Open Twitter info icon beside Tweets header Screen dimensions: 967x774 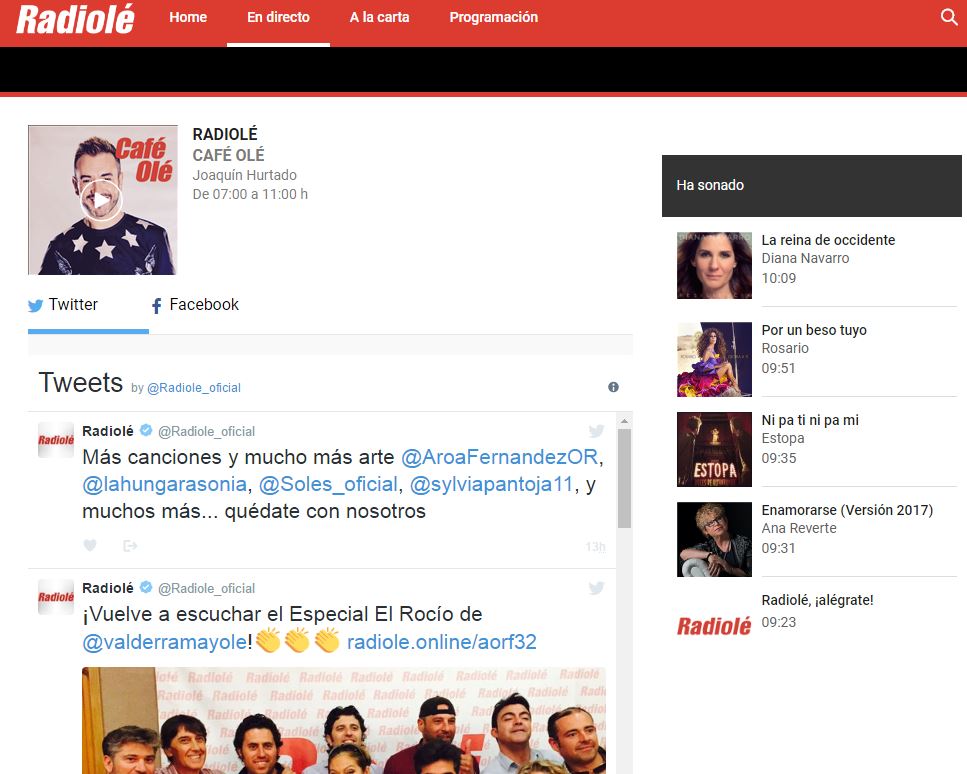coord(613,387)
